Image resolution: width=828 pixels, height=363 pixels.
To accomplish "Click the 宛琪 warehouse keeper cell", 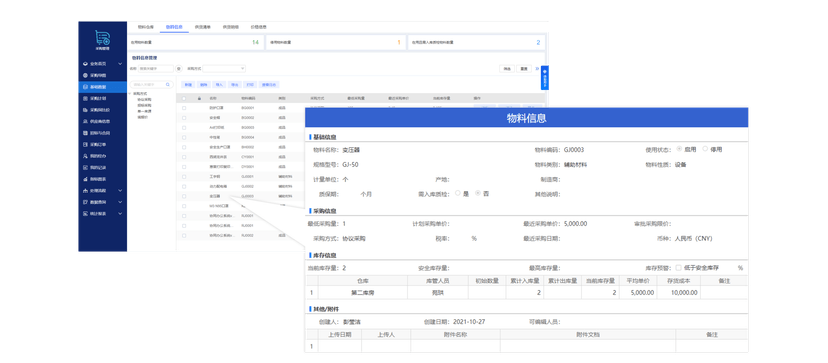I will click(437, 293).
